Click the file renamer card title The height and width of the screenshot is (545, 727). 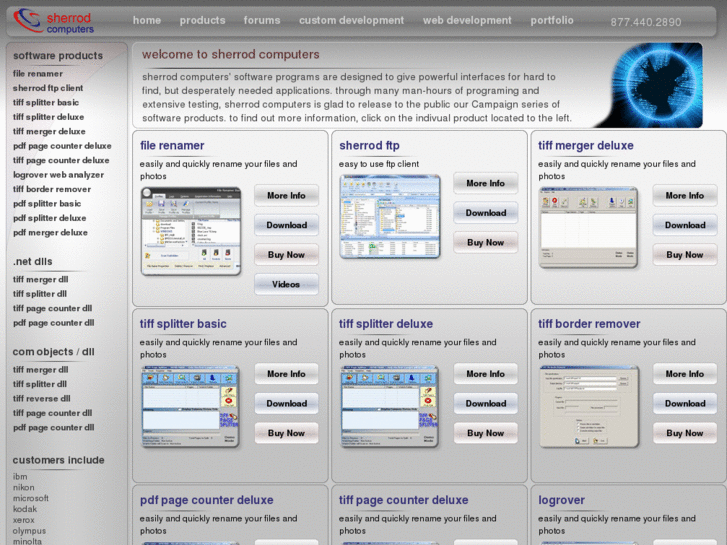(x=172, y=146)
